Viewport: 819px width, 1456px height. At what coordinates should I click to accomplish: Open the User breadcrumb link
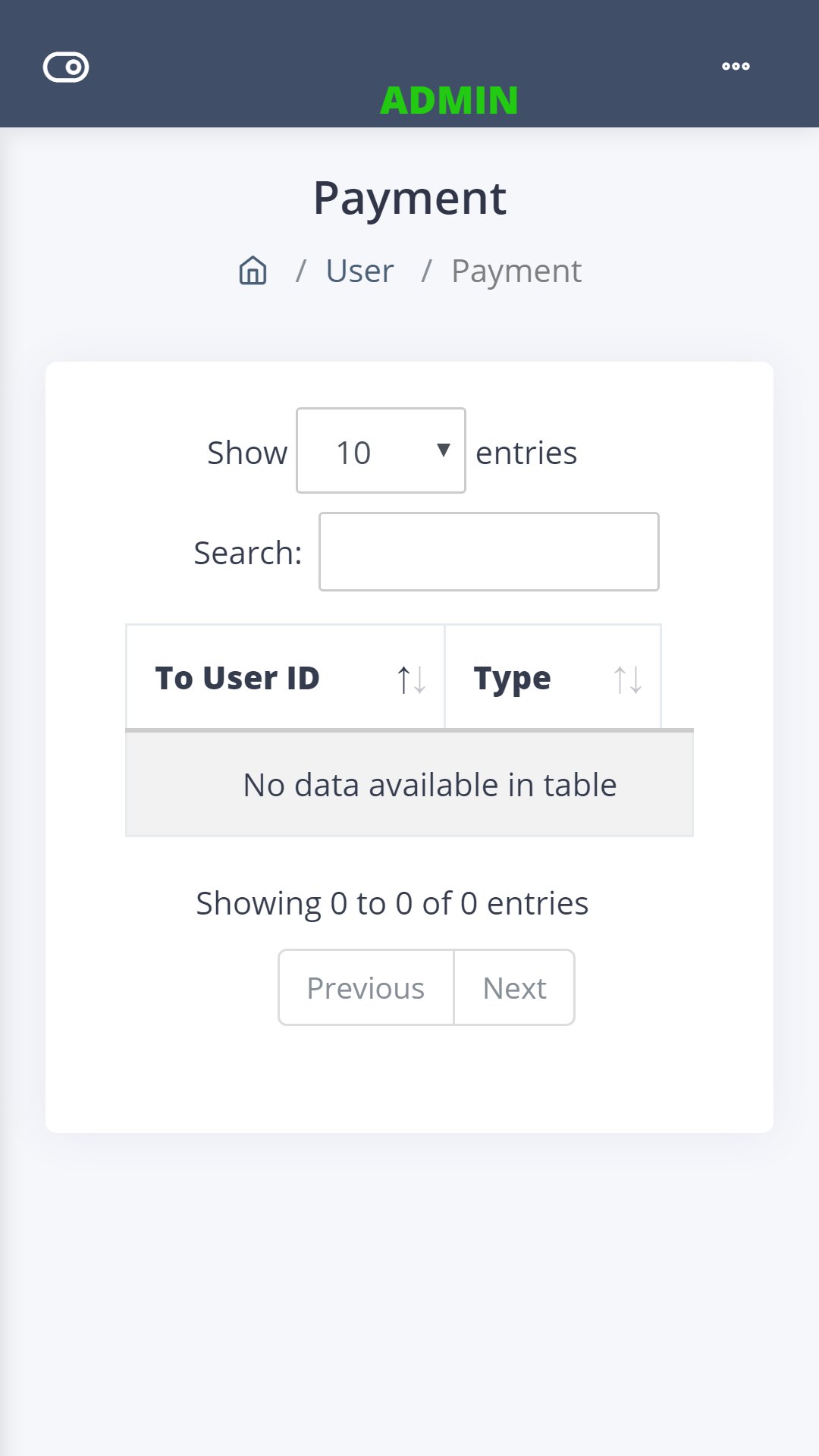(359, 271)
